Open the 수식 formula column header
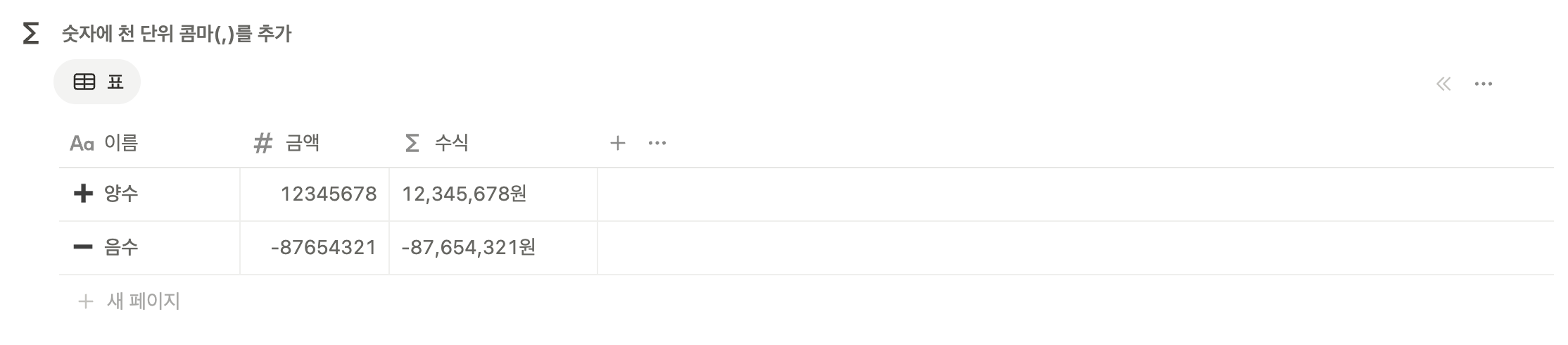 click(451, 144)
